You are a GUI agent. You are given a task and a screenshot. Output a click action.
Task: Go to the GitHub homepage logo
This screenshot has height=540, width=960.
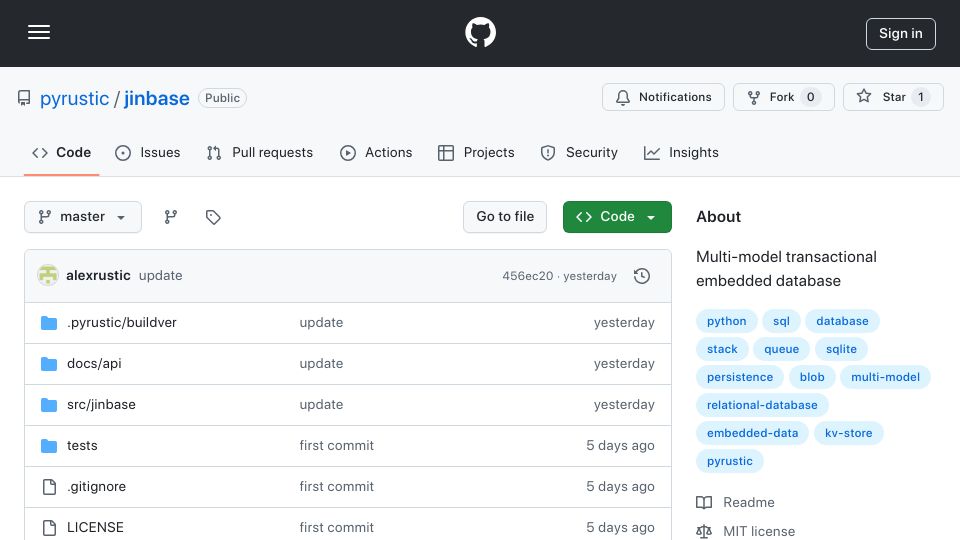(x=480, y=32)
